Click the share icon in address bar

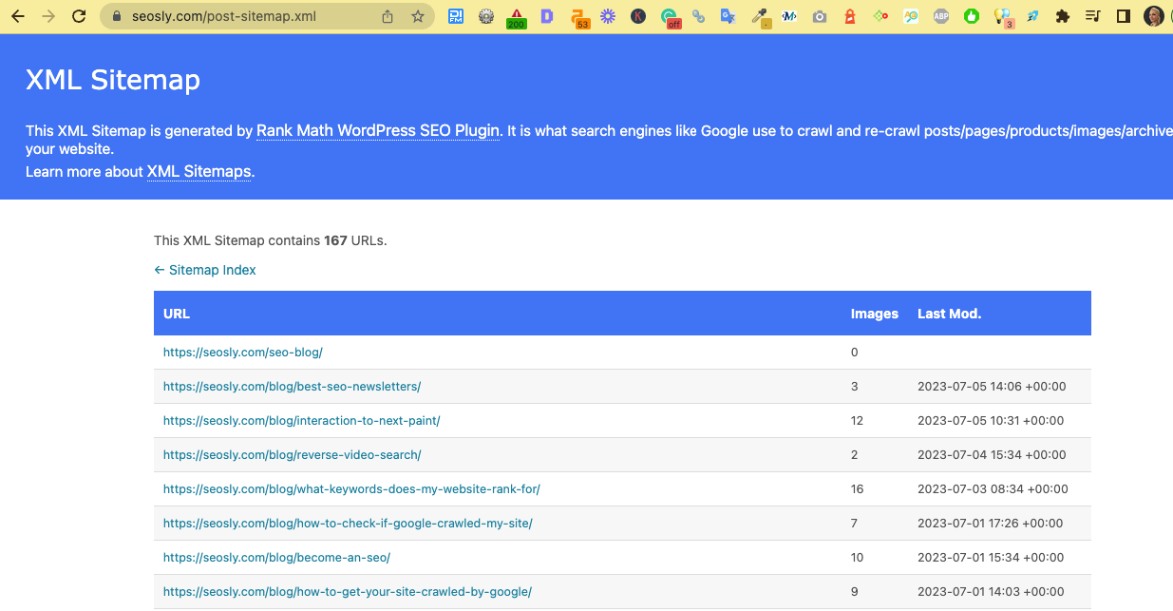click(x=388, y=16)
